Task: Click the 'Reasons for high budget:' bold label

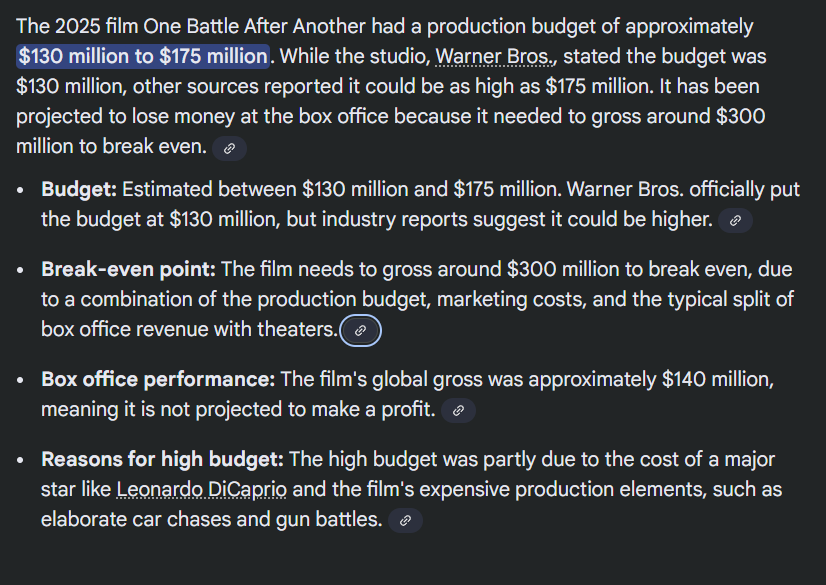Action: (x=162, y=459)
